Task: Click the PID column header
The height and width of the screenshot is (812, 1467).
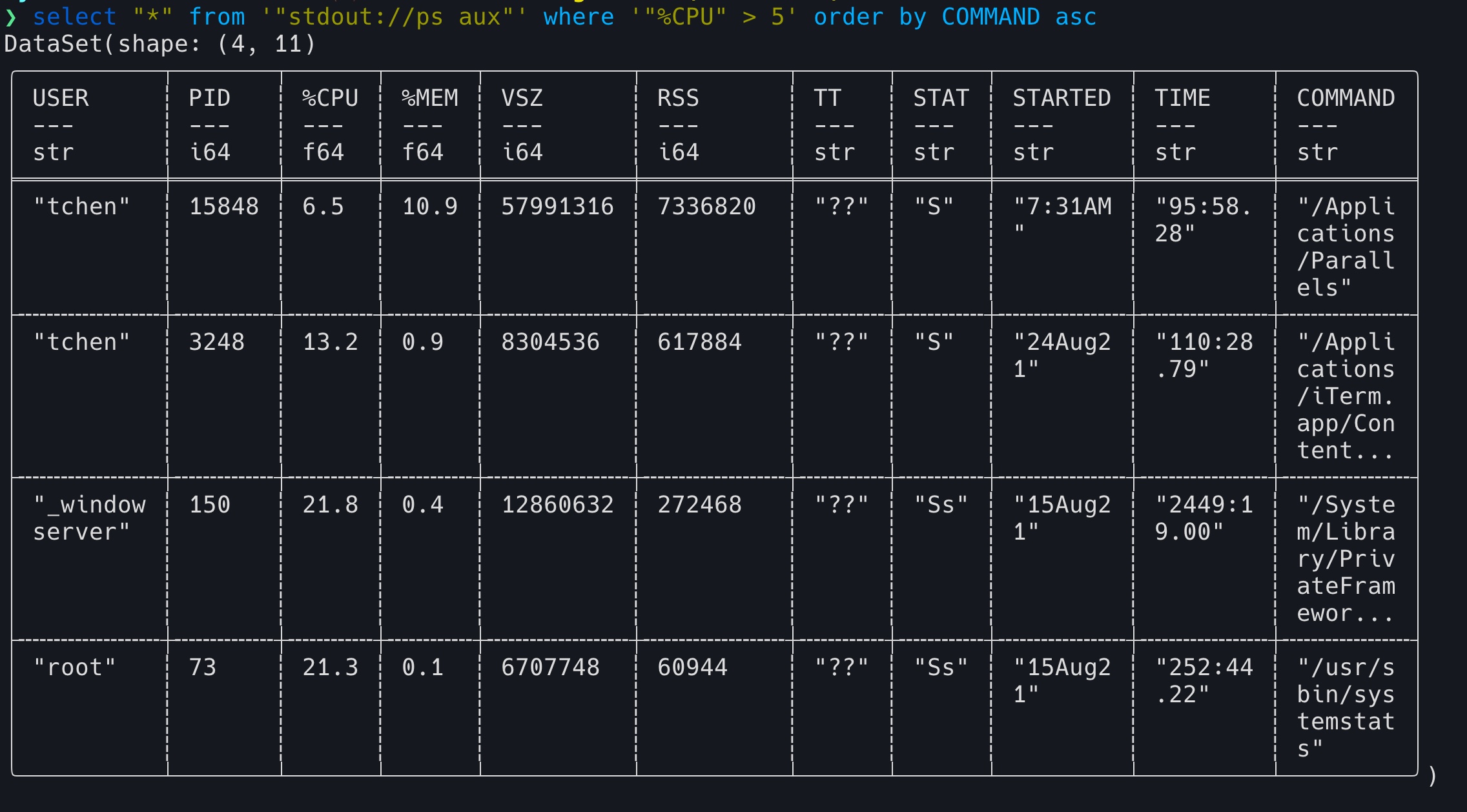Action: tap(209, 98)
